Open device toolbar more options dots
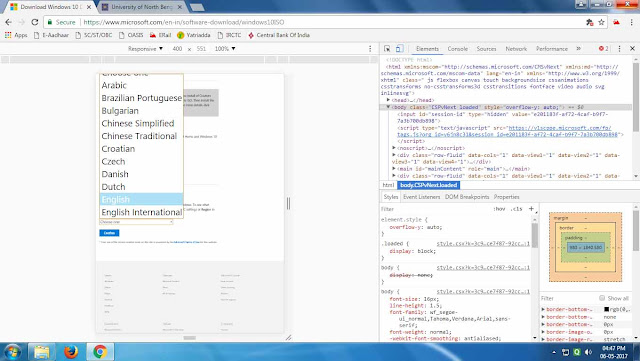 (x=370, y=49)
